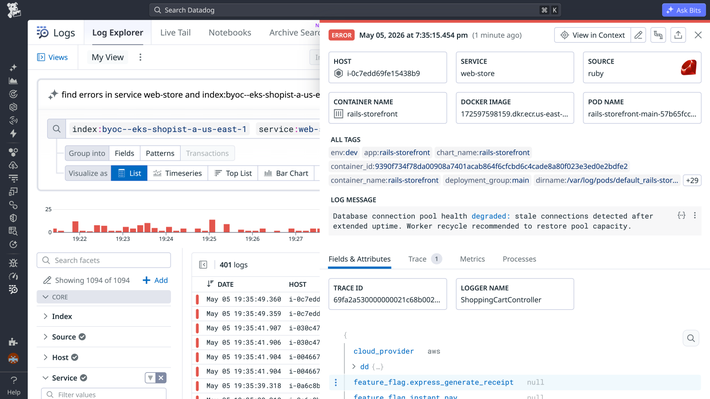The width and height of the screenshot is (710, 399).
Task: Open the Processes tab
Action: tap(519, 259)
